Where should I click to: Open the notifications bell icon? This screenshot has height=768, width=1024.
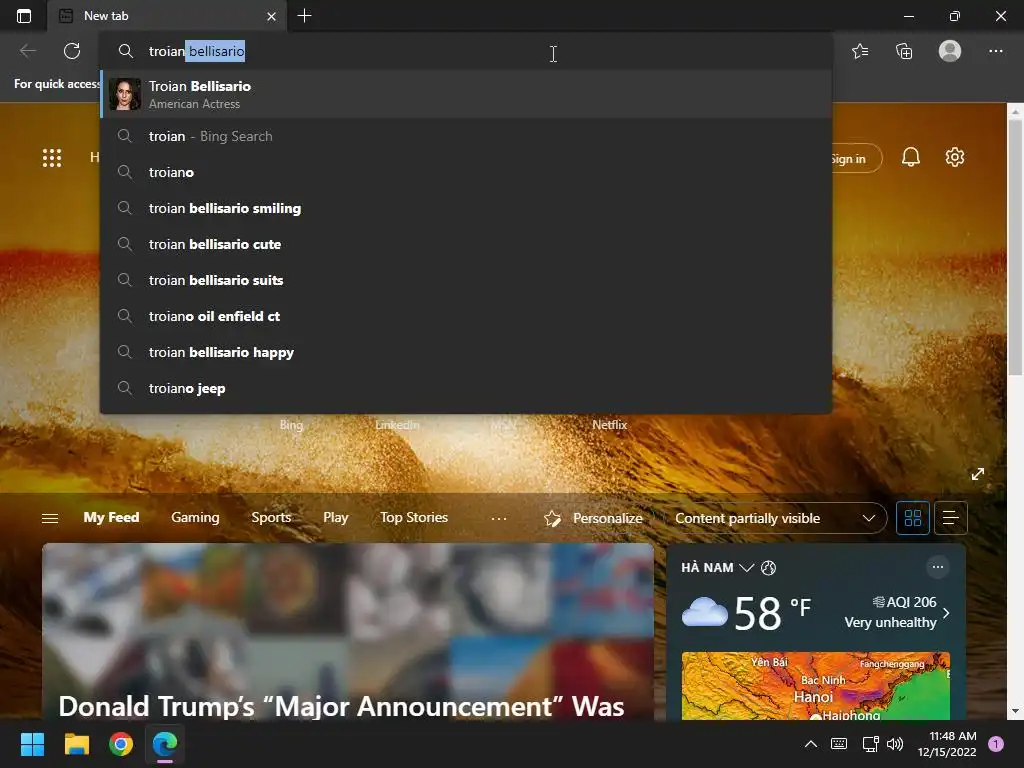click(x=910, y=157)
